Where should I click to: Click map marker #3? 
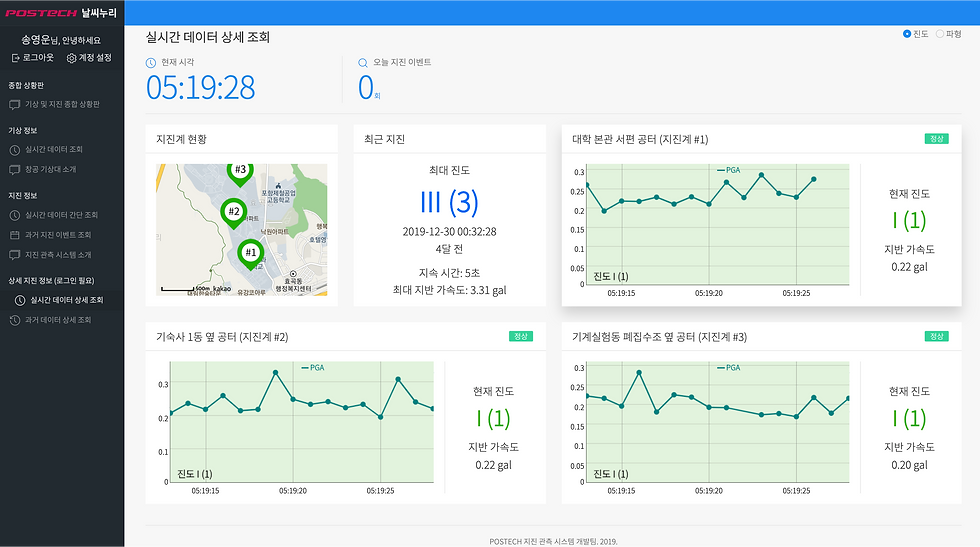240,173
